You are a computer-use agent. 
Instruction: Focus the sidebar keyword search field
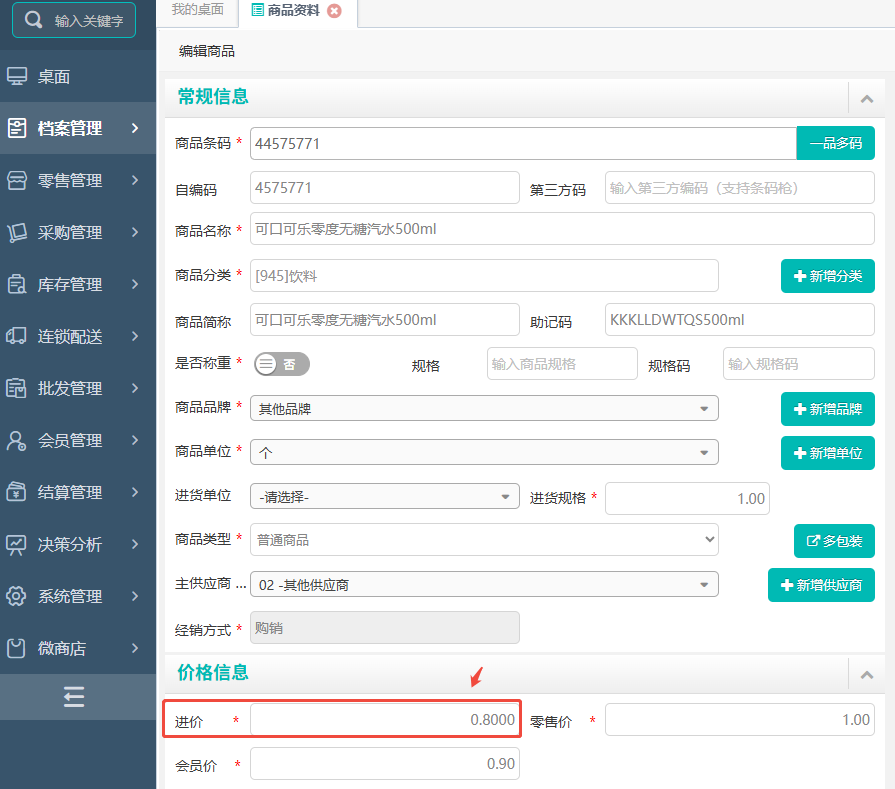coord(74,21)
